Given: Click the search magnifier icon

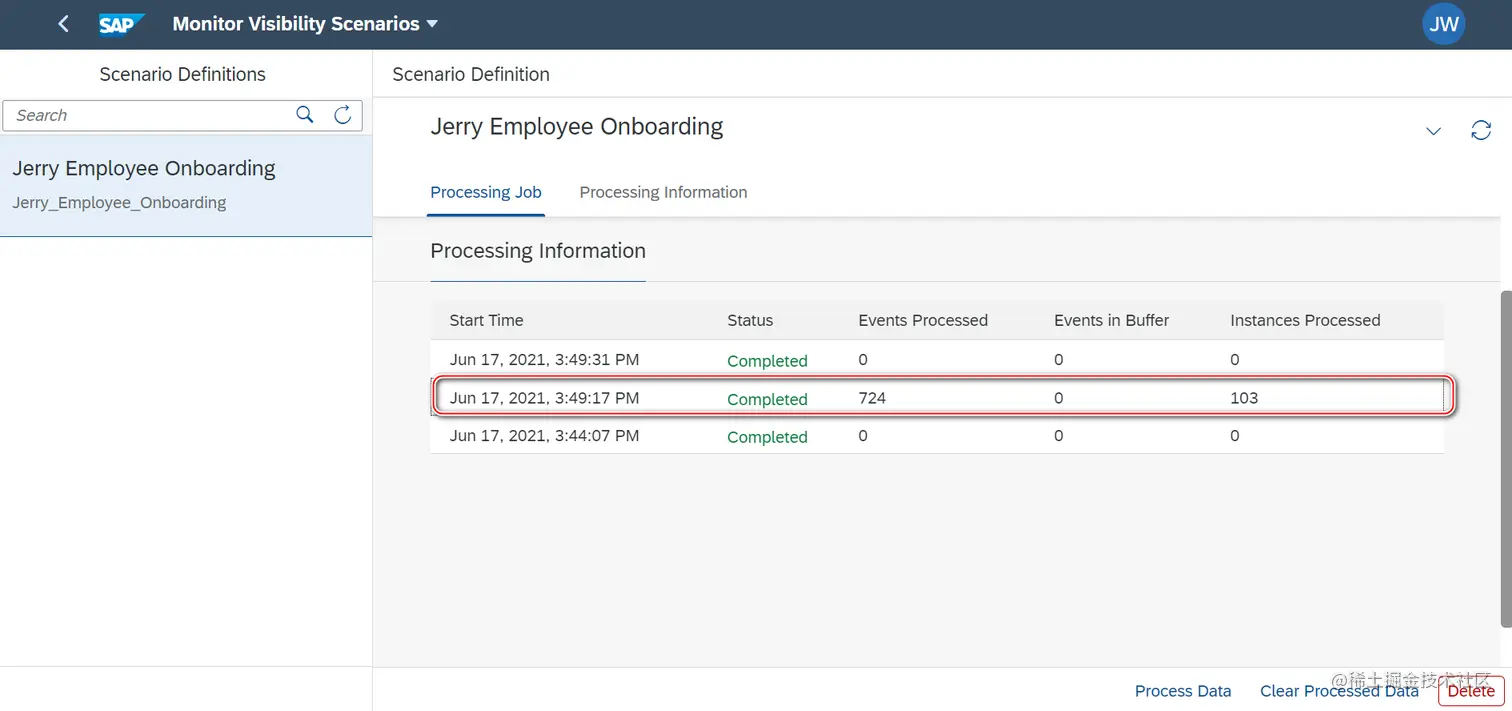Looking at the screenshot, I should click(305, 115).
